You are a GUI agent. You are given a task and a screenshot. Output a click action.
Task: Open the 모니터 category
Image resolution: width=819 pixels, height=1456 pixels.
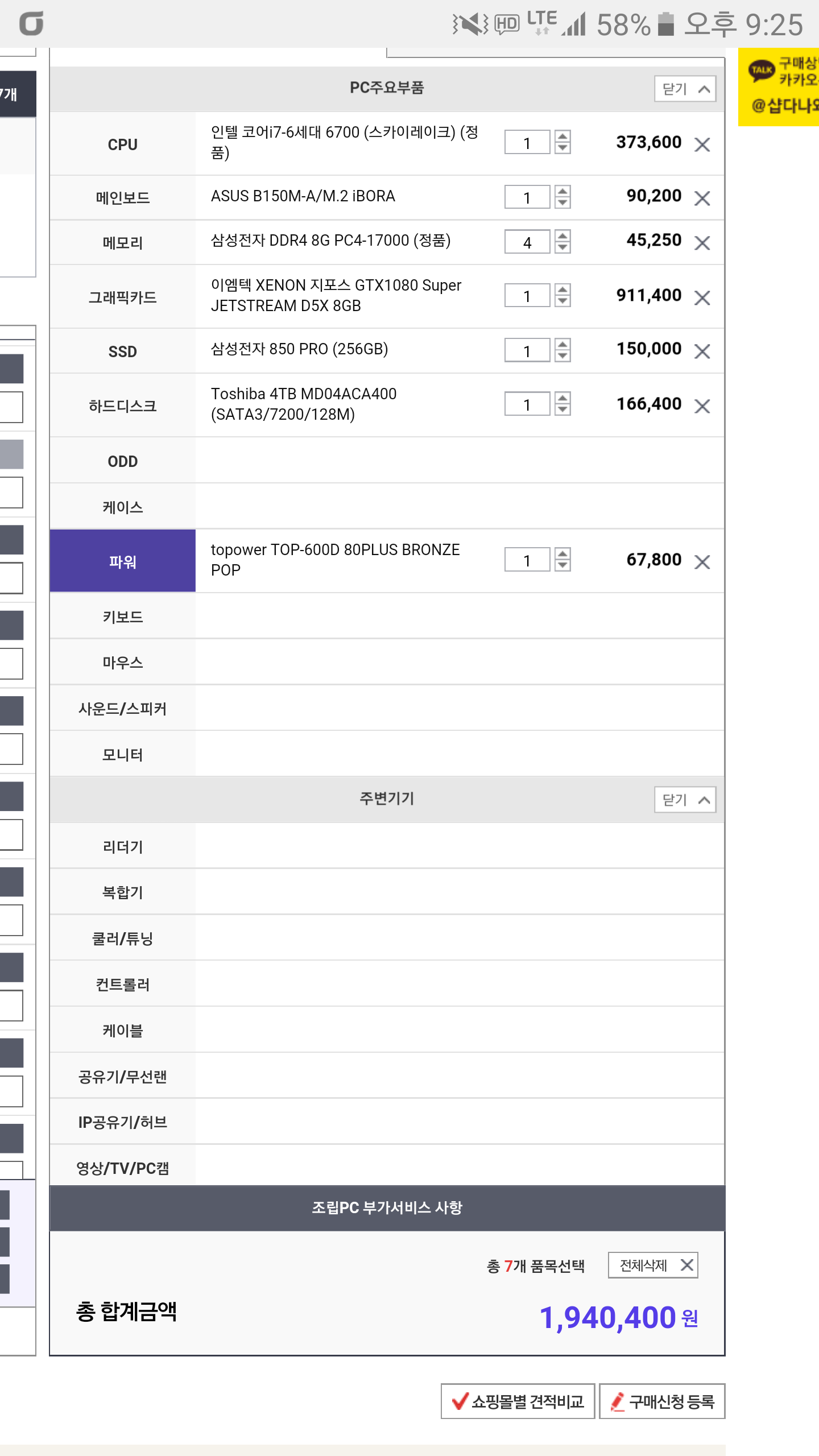pos(123,754)
